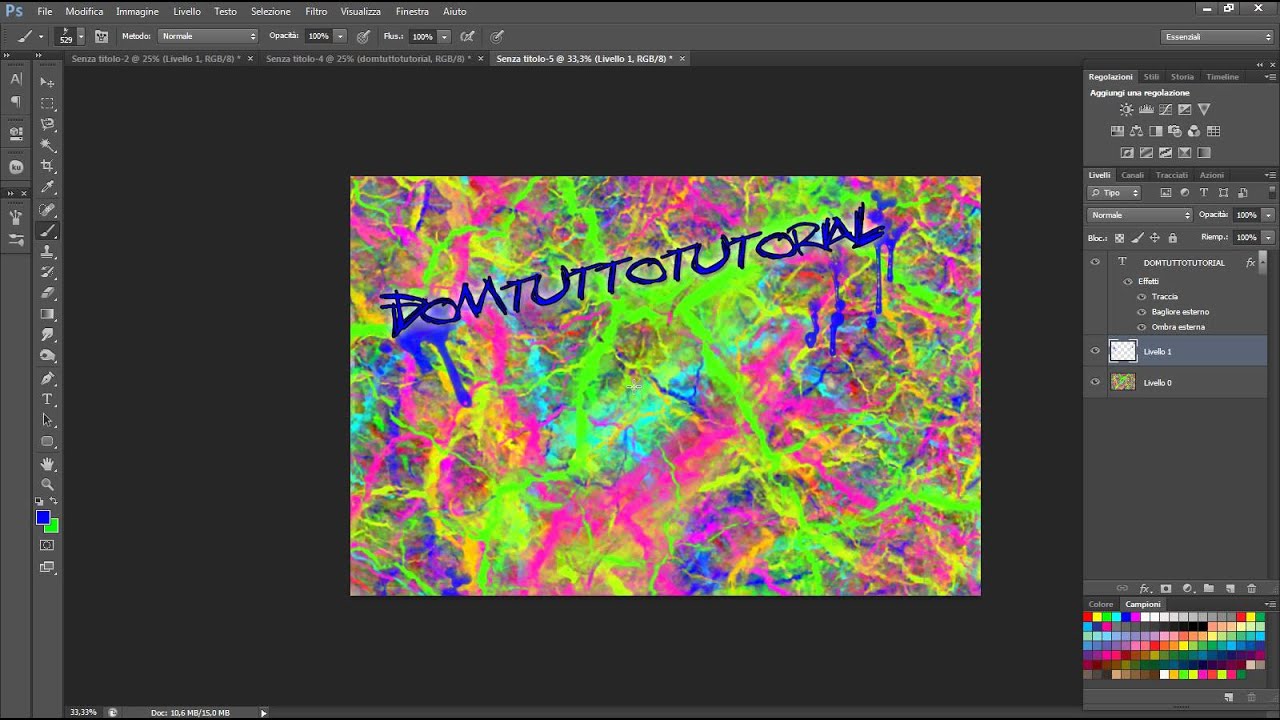Toggle Bagliore esterno effect visibility
1280x720 pixels.
point(1142,312)
